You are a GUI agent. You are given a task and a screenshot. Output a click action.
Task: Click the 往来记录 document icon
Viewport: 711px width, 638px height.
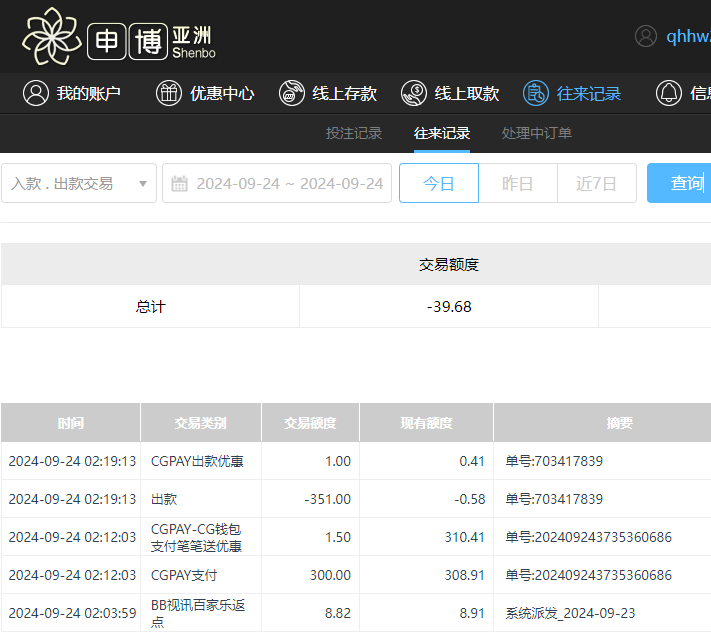point(536,93)
